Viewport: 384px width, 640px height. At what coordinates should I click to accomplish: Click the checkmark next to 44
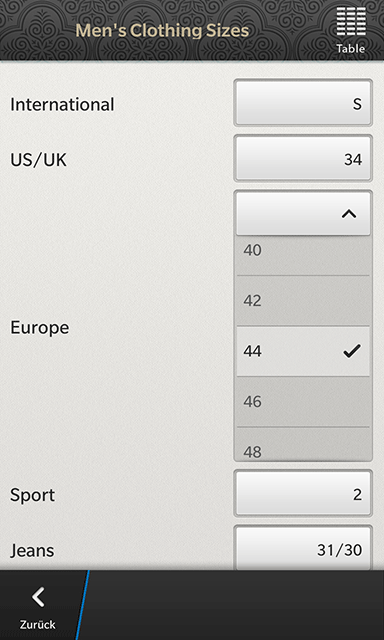pyautogui.click(x=352, y=351)
